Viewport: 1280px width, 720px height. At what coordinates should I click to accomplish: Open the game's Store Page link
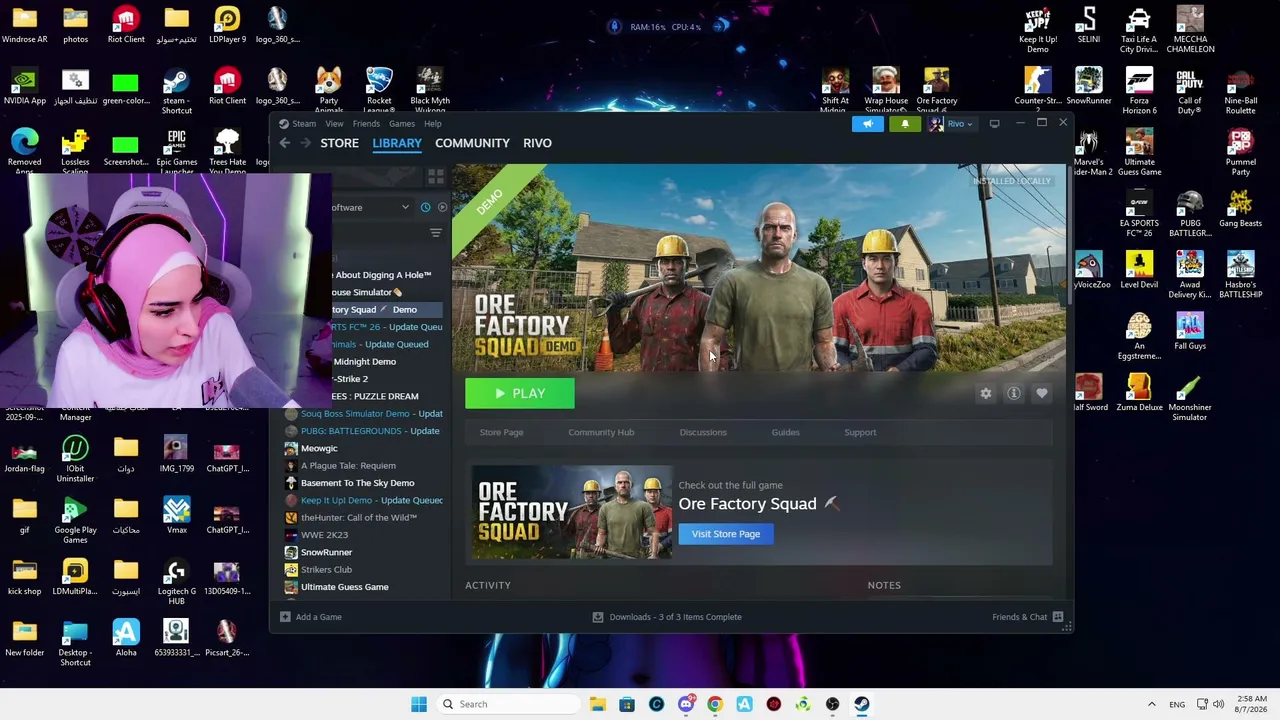(501, 432)
